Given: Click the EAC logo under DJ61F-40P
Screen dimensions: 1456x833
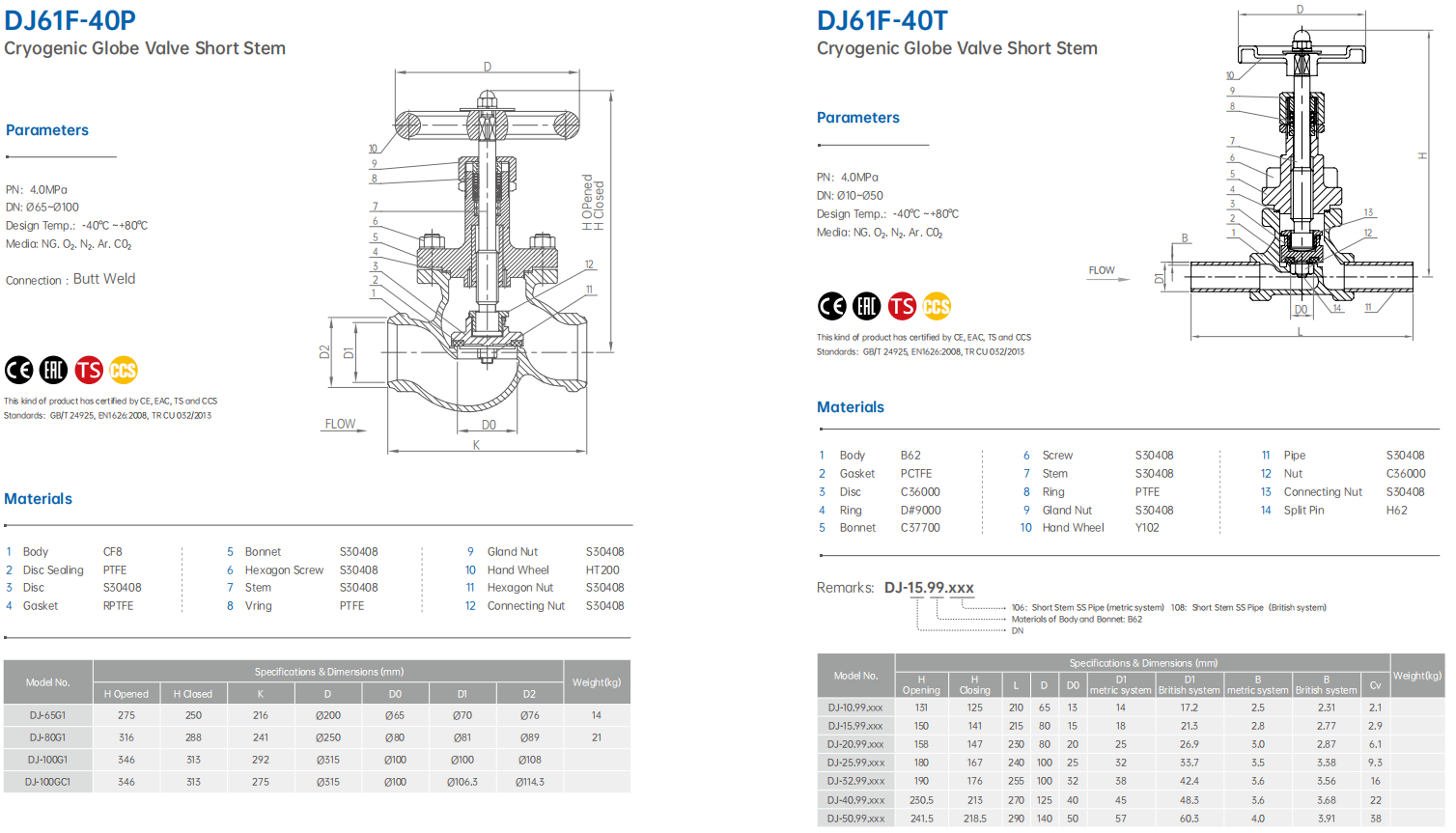Looking at the screenshot, I should point(53,370).
